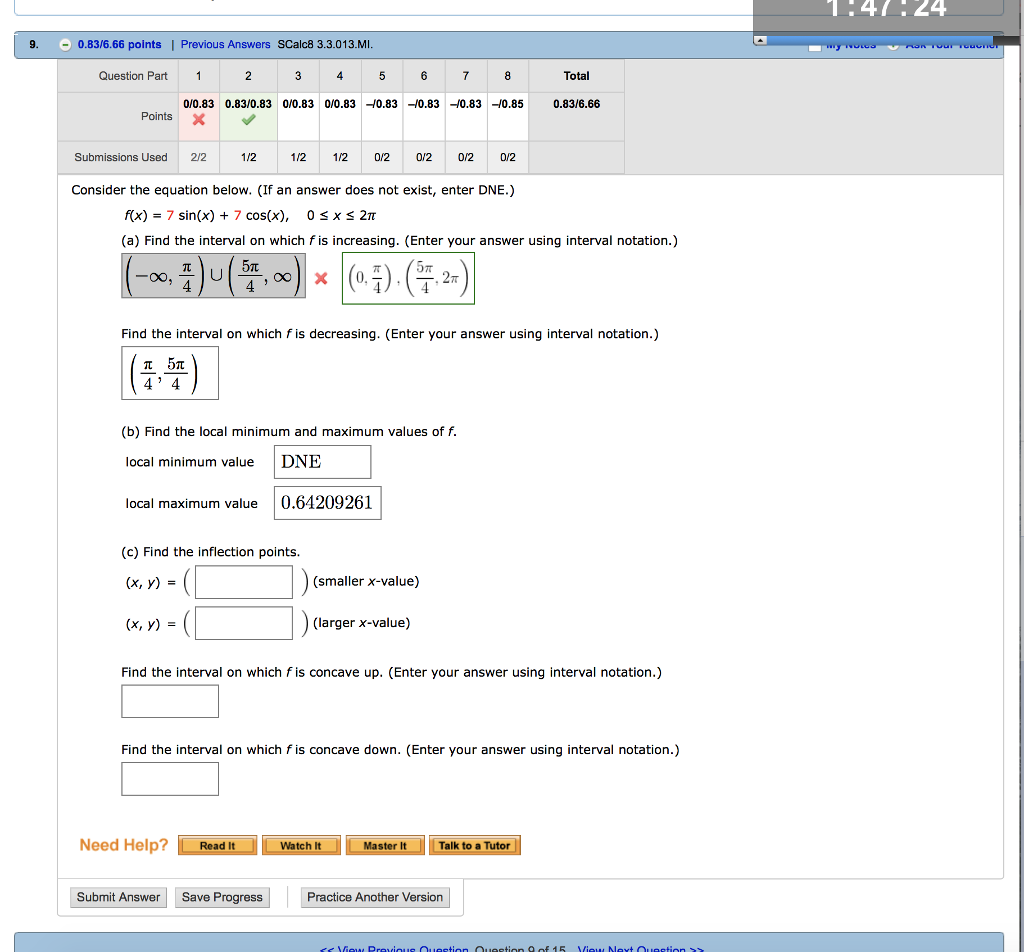Viewport: 1024px width, 952px height.
Task: Click the Read It help button
Action: (x=217, y=846)
